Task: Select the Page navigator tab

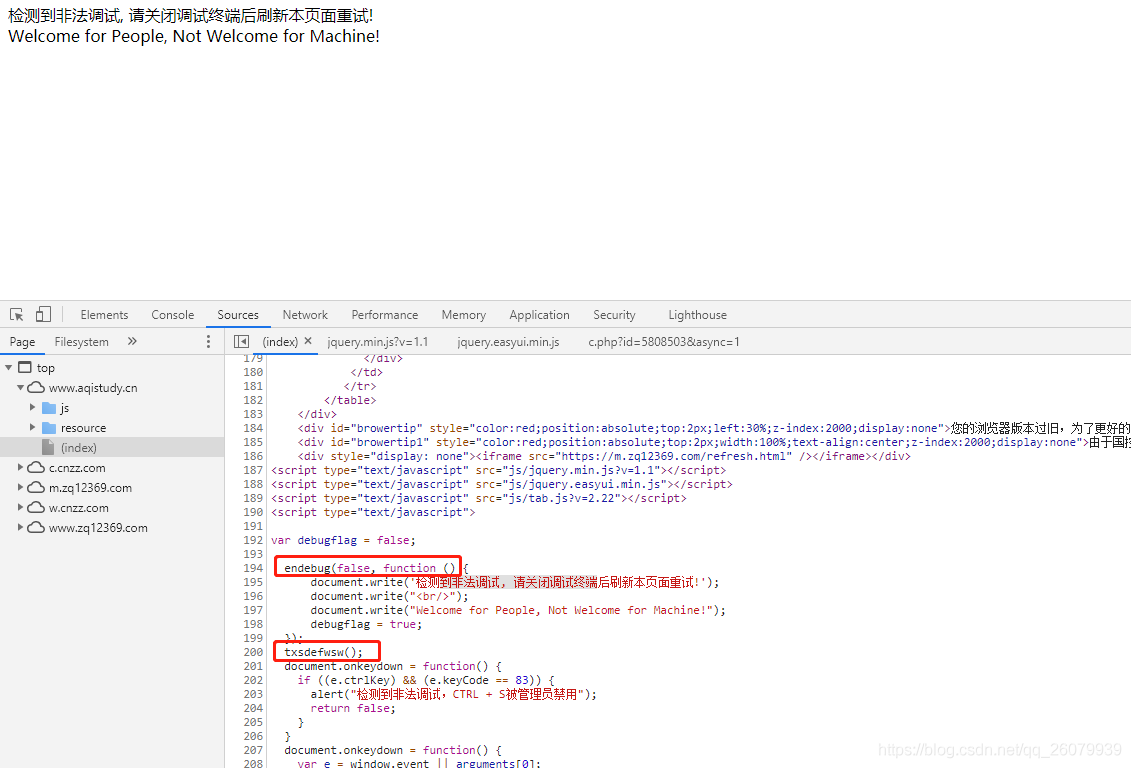Action: pos(22,342)
